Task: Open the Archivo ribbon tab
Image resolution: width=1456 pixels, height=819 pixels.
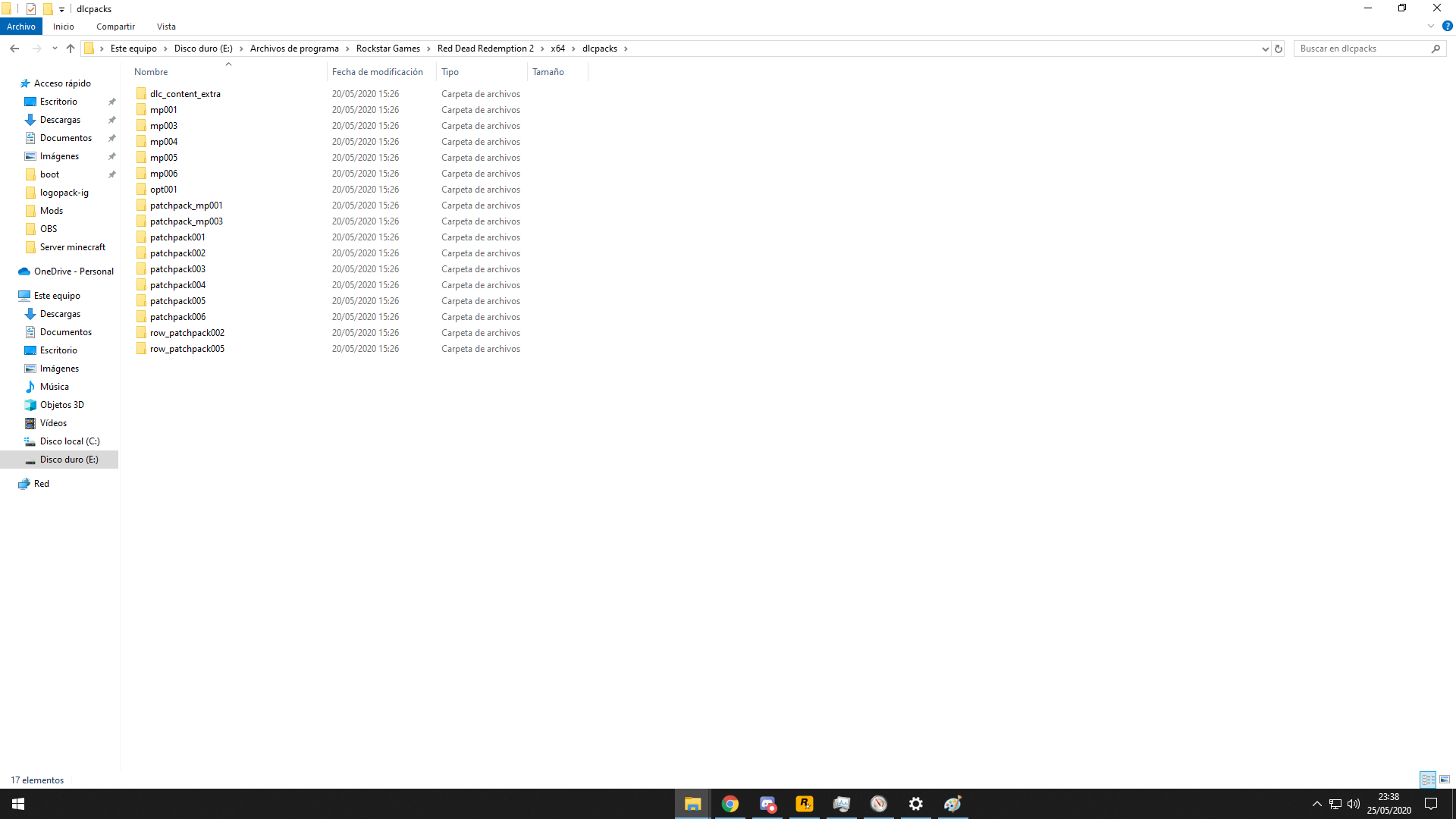Action: point(21,27)
